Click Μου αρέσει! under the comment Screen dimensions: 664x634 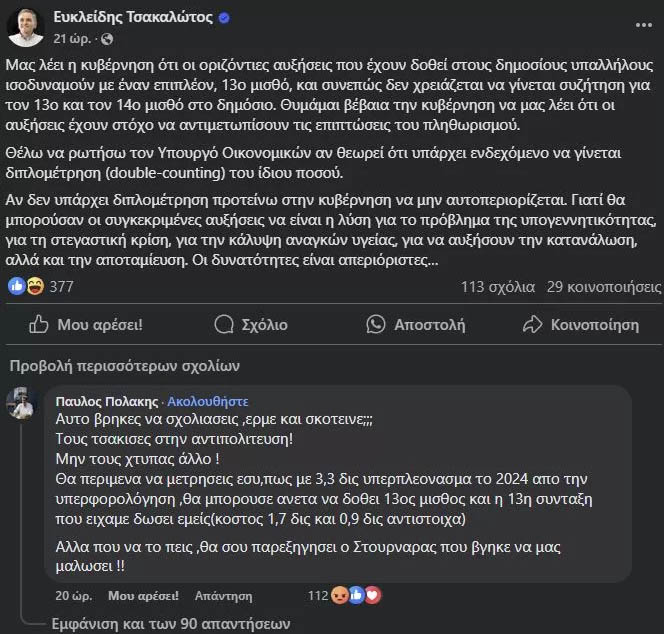[x=143, y=596]
